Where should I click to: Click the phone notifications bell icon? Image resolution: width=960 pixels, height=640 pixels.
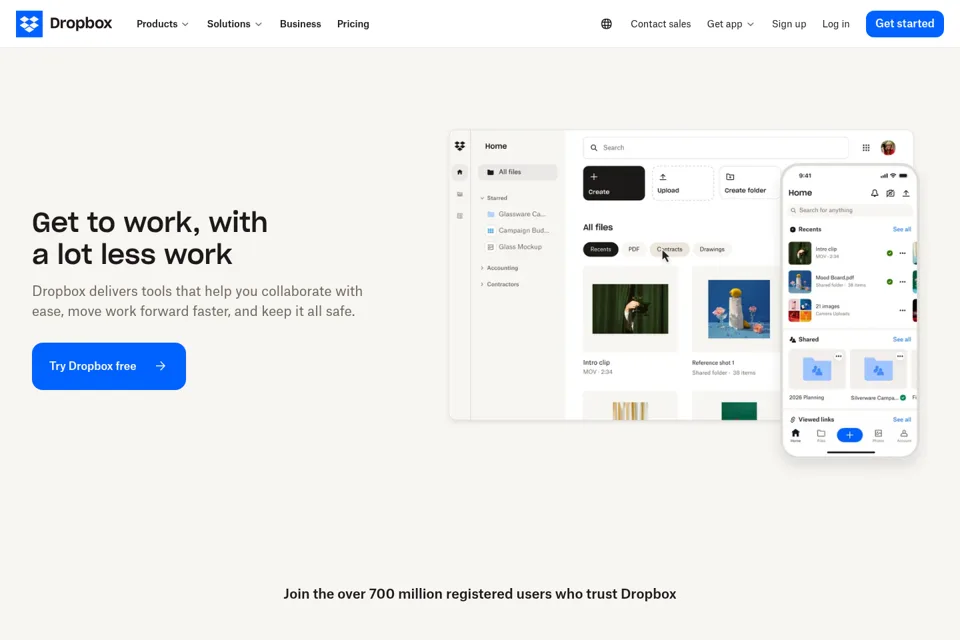pos(874,193)
